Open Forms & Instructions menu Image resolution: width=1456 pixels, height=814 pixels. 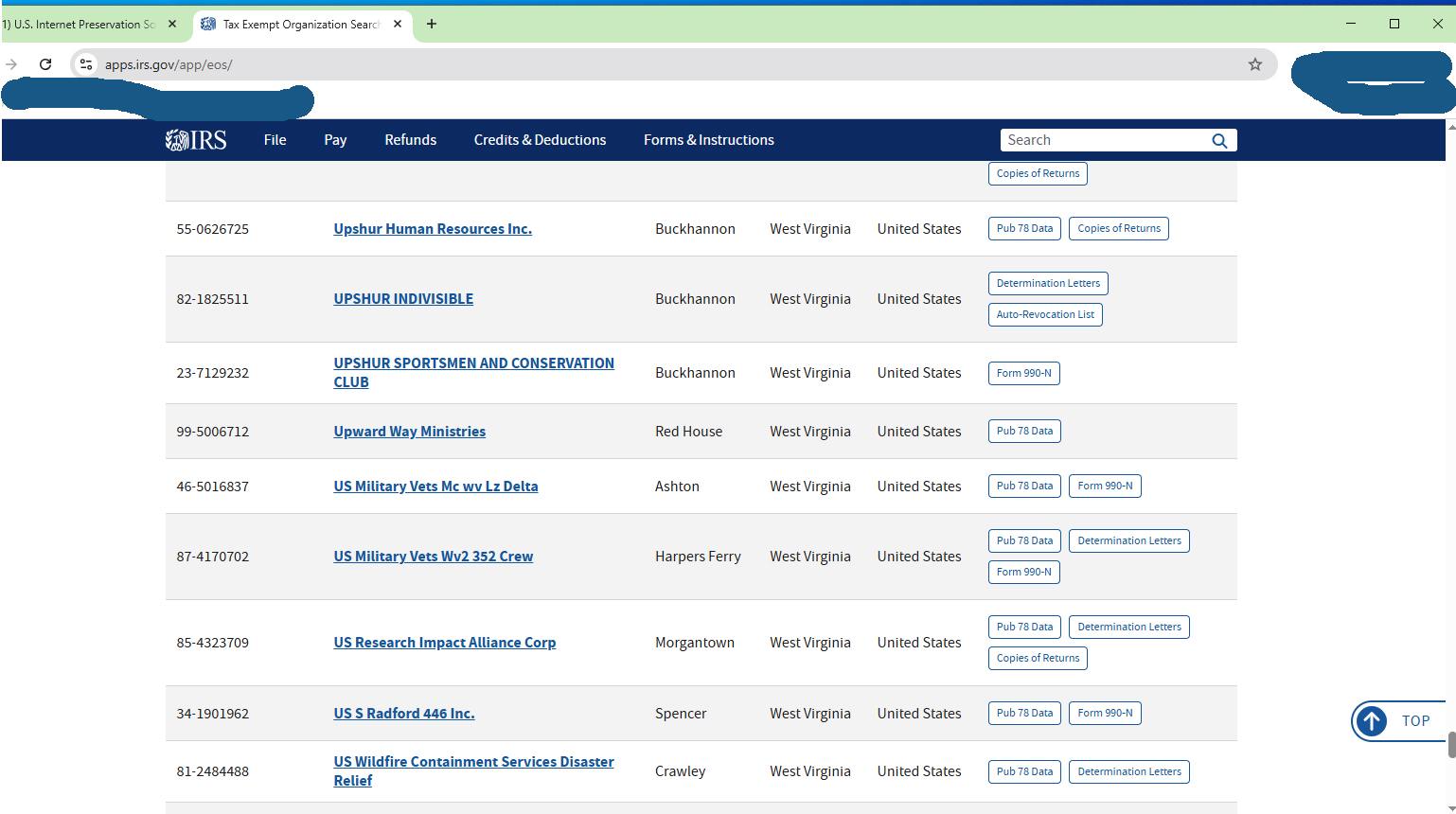709,140
